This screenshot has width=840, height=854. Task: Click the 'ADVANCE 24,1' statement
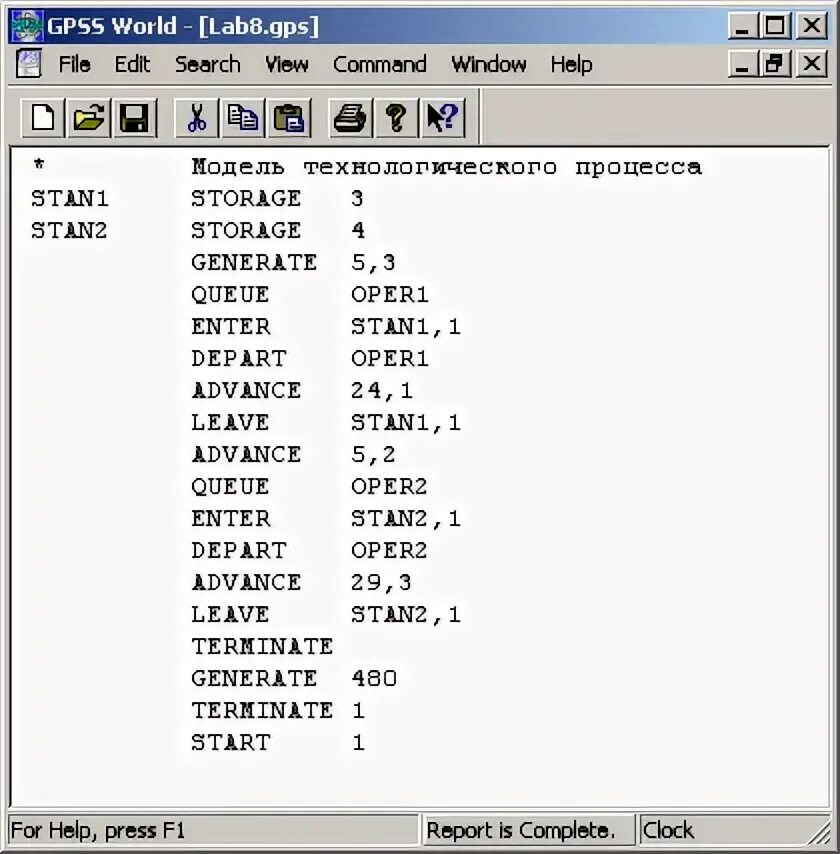(302, 391)
